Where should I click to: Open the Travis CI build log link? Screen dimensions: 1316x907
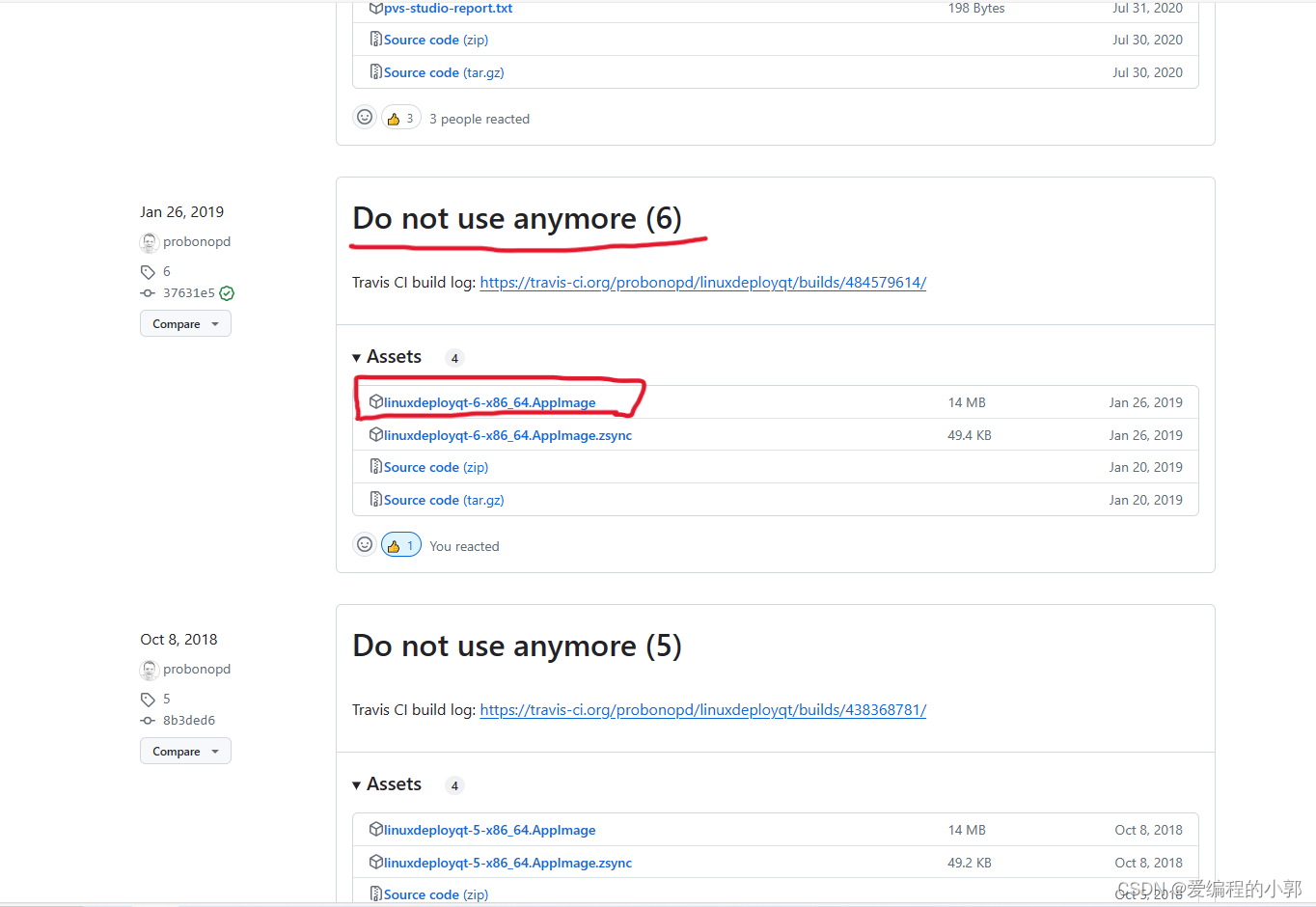[x=702, y=282]
